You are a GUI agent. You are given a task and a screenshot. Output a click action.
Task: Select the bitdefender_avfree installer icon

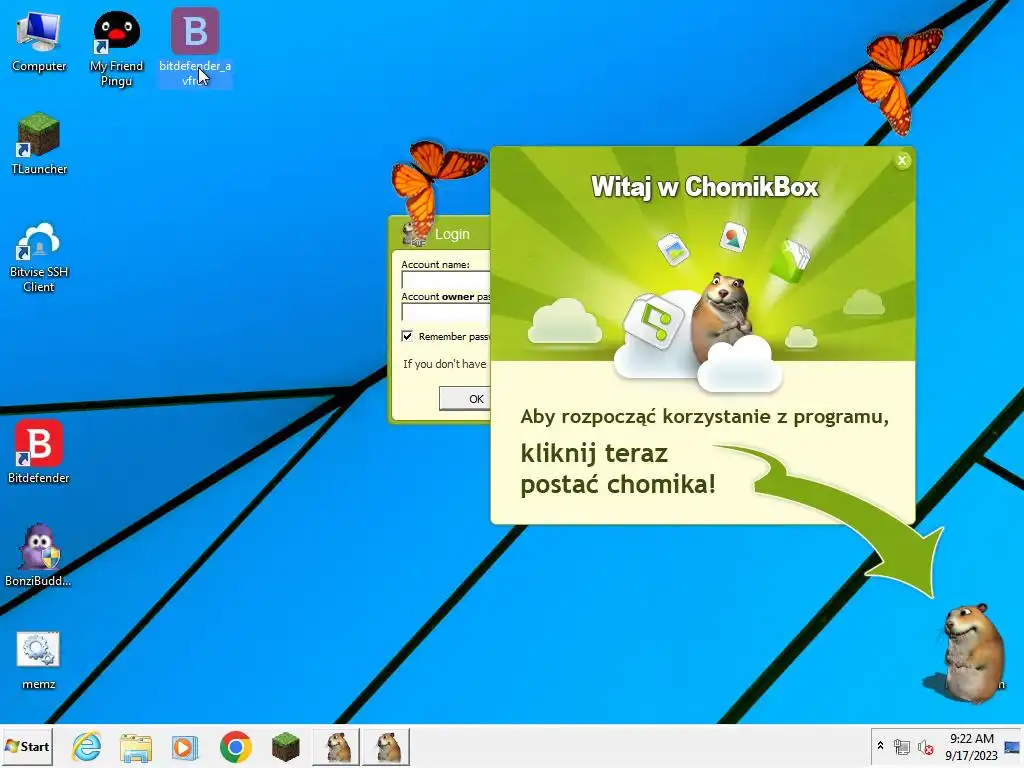click(195, 47)
